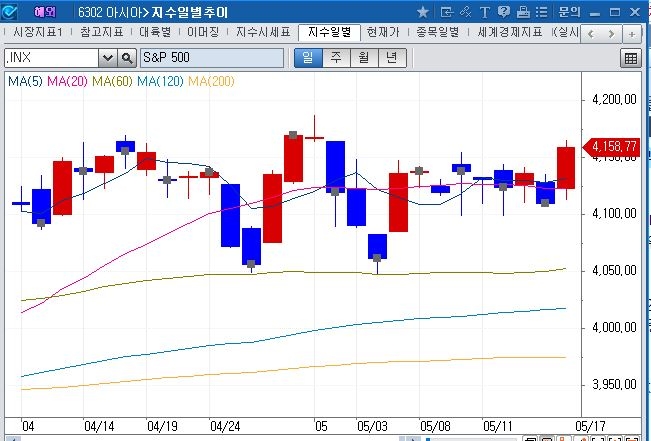Expand the symbol code dropdown arrow
The image size is (651, 441).
coord(108,58)
